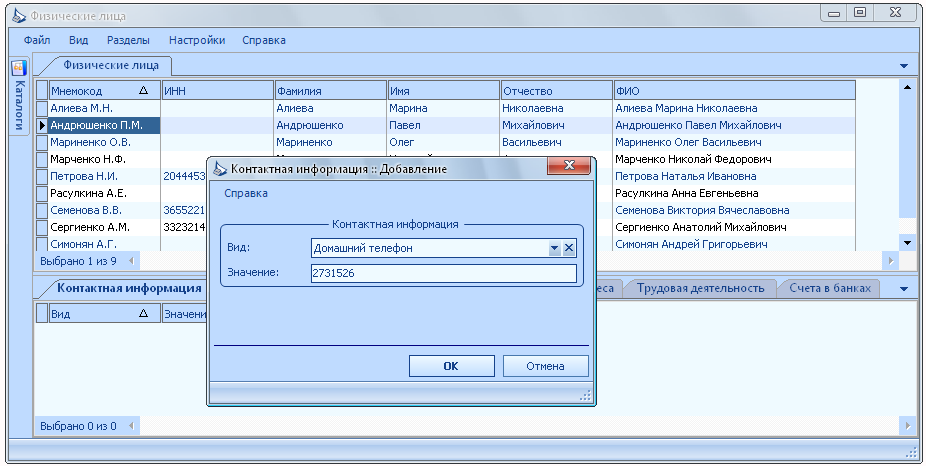Toggle row selector for Марченко Н.Ф.
926x466 pixels.
(x=42, y=159)
